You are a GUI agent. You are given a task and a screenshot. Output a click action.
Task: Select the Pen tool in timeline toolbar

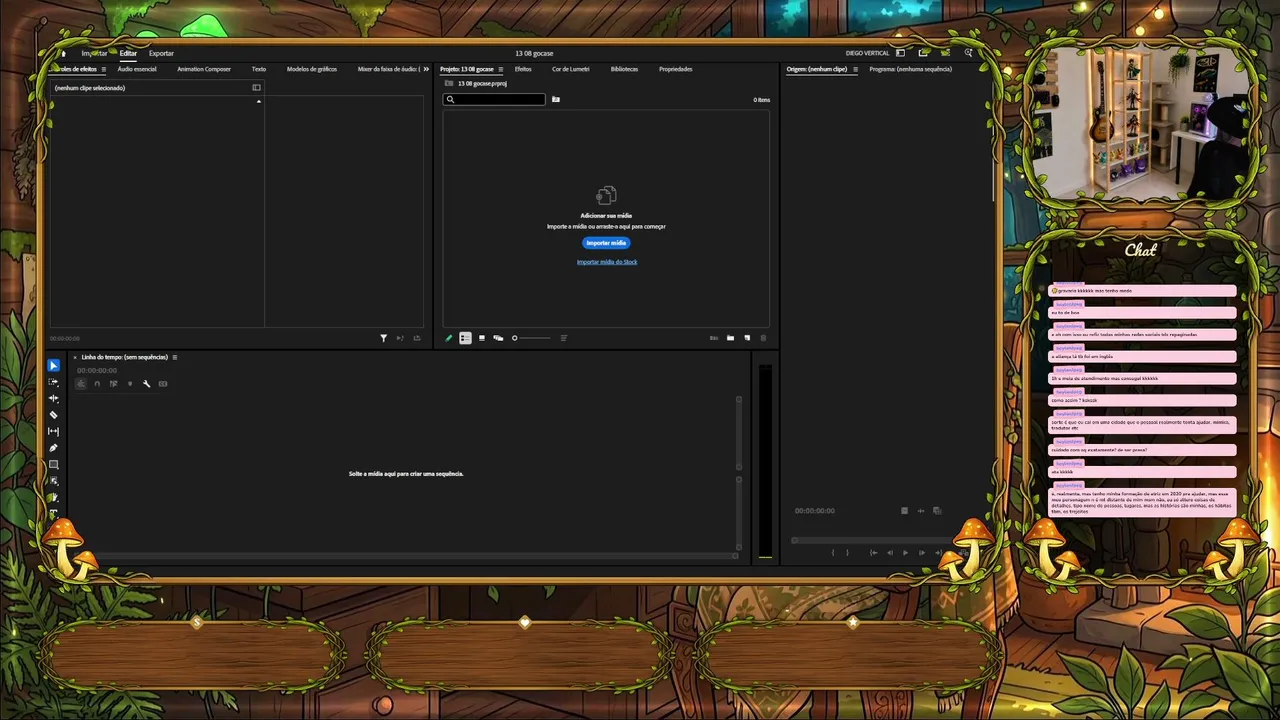click(54, 448)
